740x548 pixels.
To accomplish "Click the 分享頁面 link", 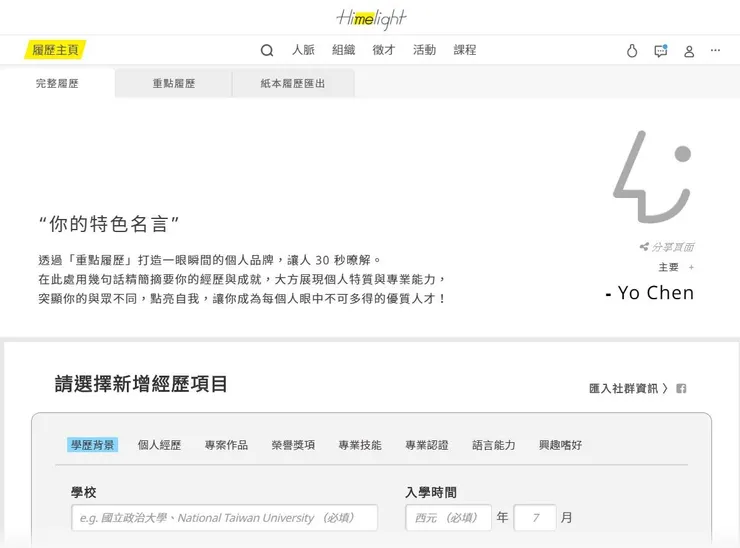I will 673,246.
